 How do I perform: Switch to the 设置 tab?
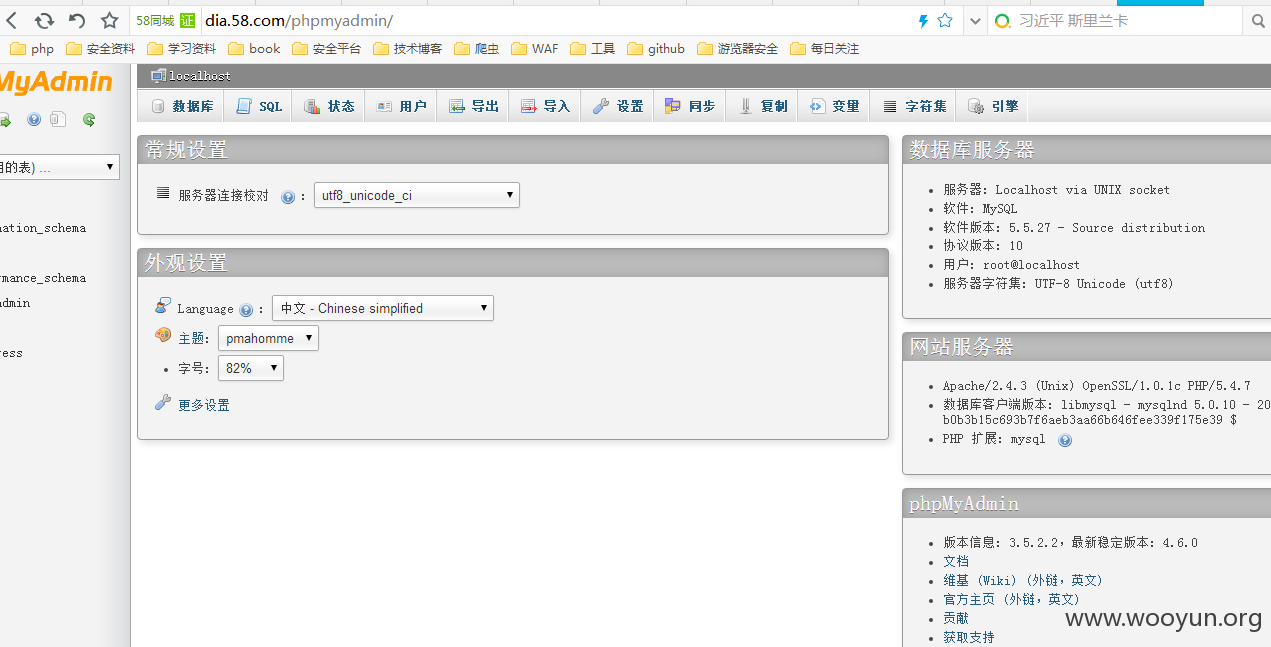click(618, 106)
